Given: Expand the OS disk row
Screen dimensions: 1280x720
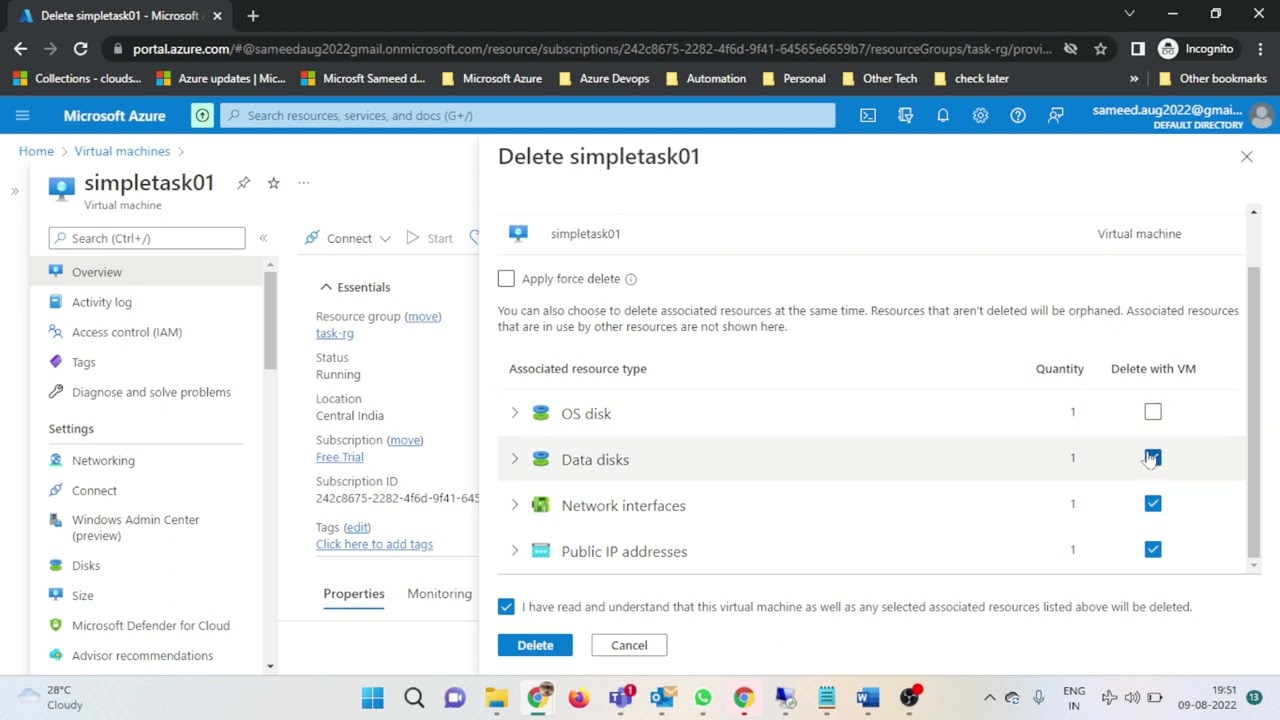Looking at the screenshot, I should (515, 413).
